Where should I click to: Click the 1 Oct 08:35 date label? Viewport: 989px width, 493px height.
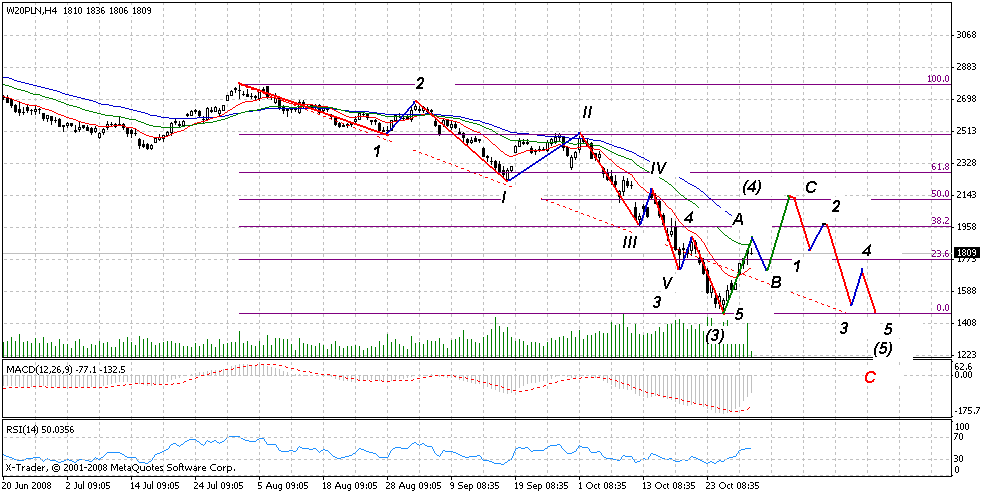coord(602,486)
